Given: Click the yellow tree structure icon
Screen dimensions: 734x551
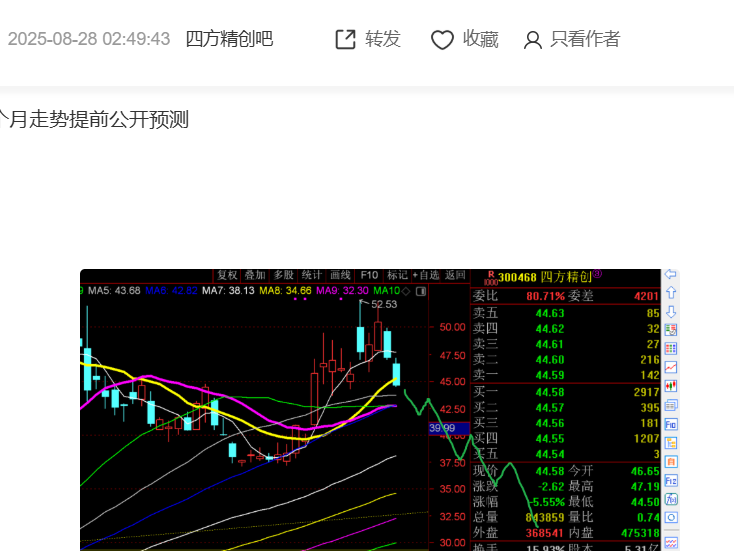Looking at the screenshot, I should click(671, 443).
